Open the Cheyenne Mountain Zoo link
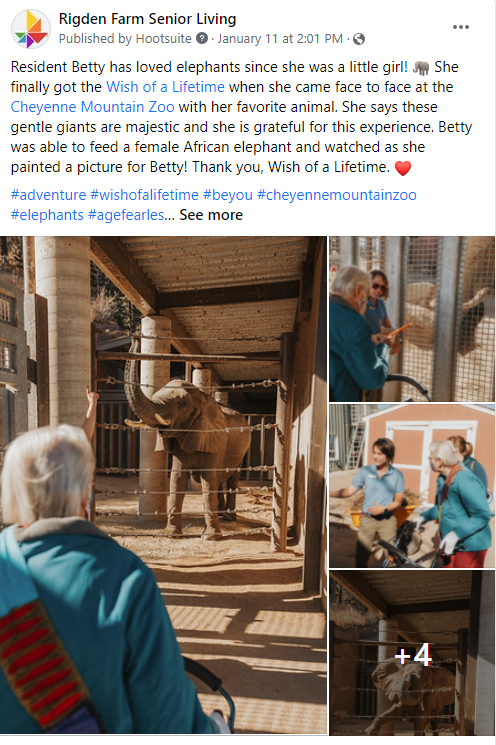 [x=93, y=107]
